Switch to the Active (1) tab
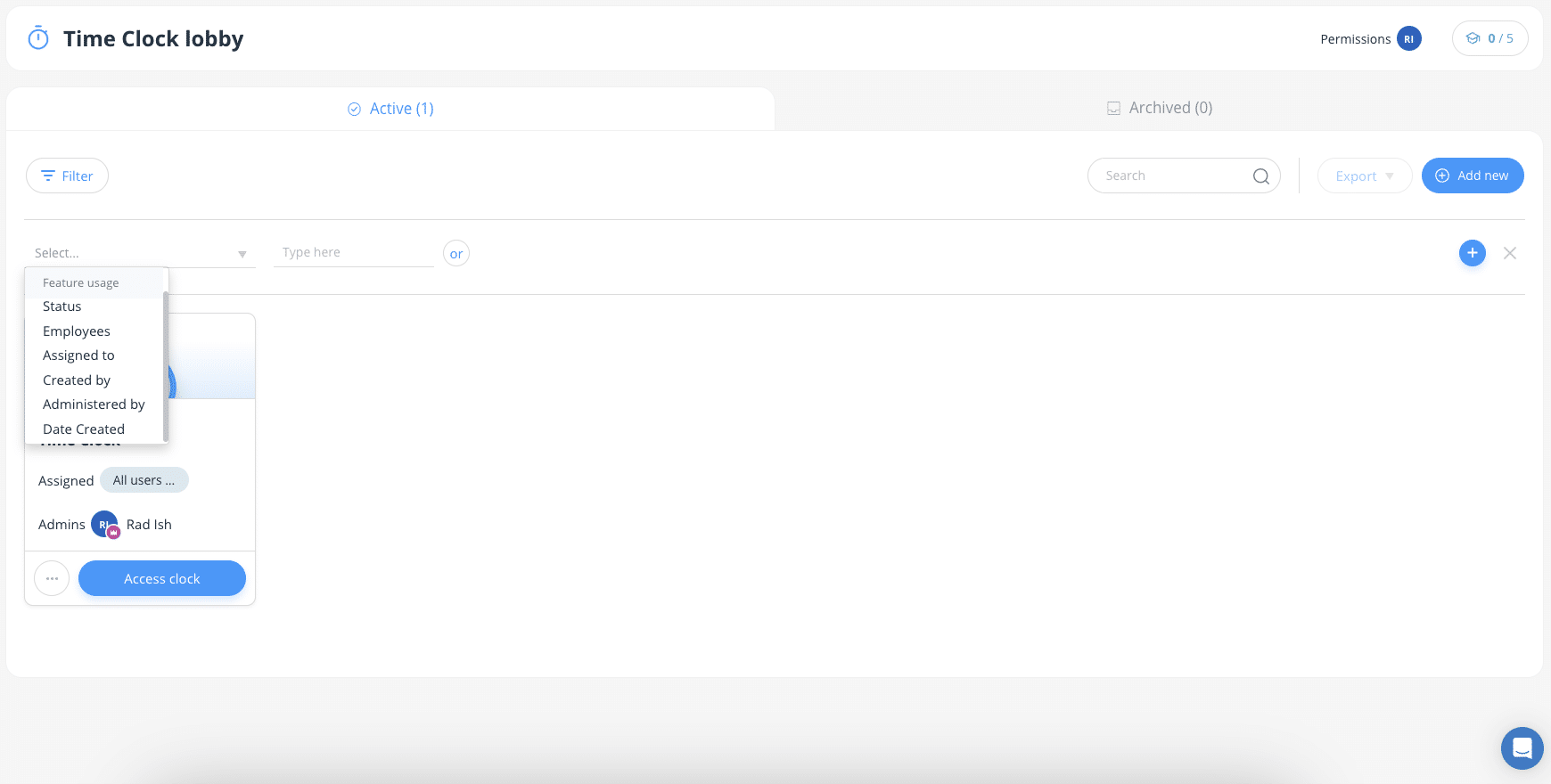The image size is (1551, 784). (x=390, y=109)
